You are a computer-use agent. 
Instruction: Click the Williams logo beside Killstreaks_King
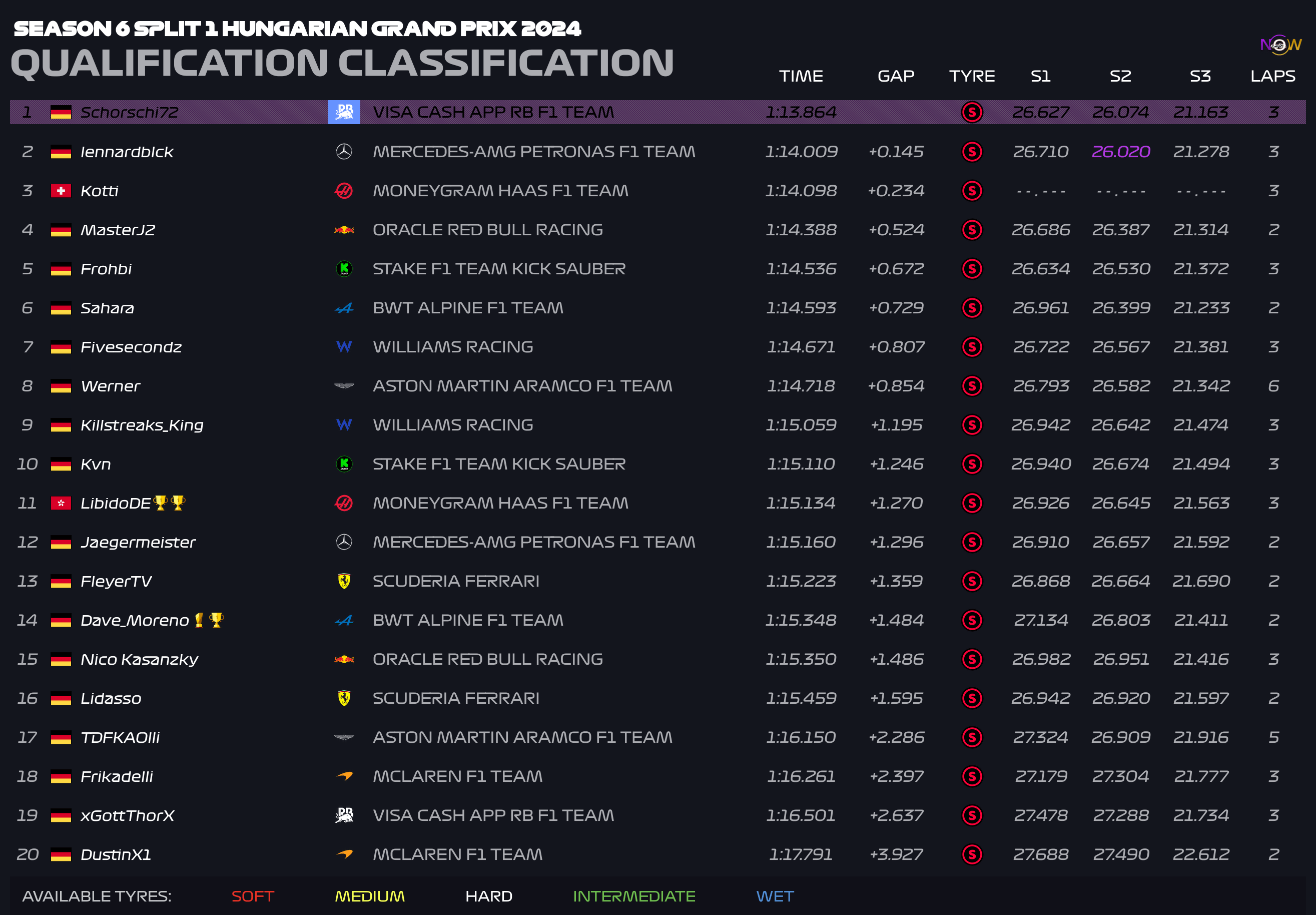click(x=344, y=424)
